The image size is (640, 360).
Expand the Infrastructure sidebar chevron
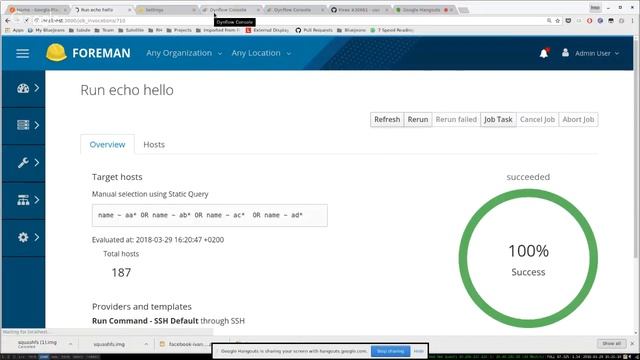pos(37,200)
